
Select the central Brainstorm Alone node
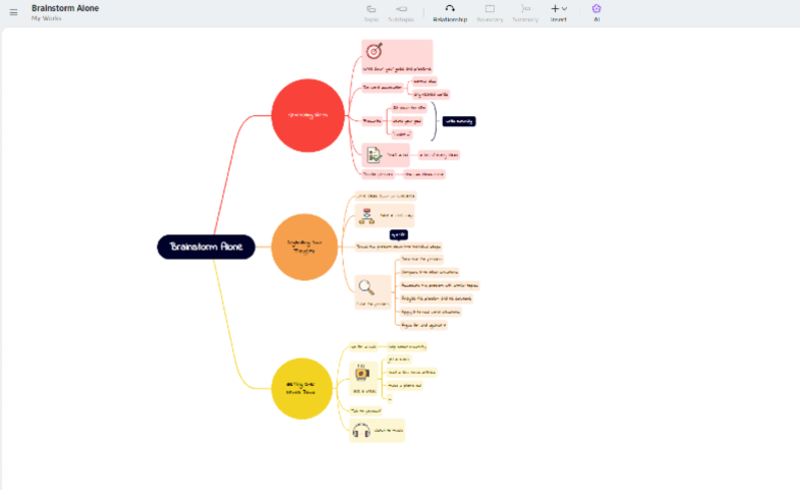coord(206,246)
